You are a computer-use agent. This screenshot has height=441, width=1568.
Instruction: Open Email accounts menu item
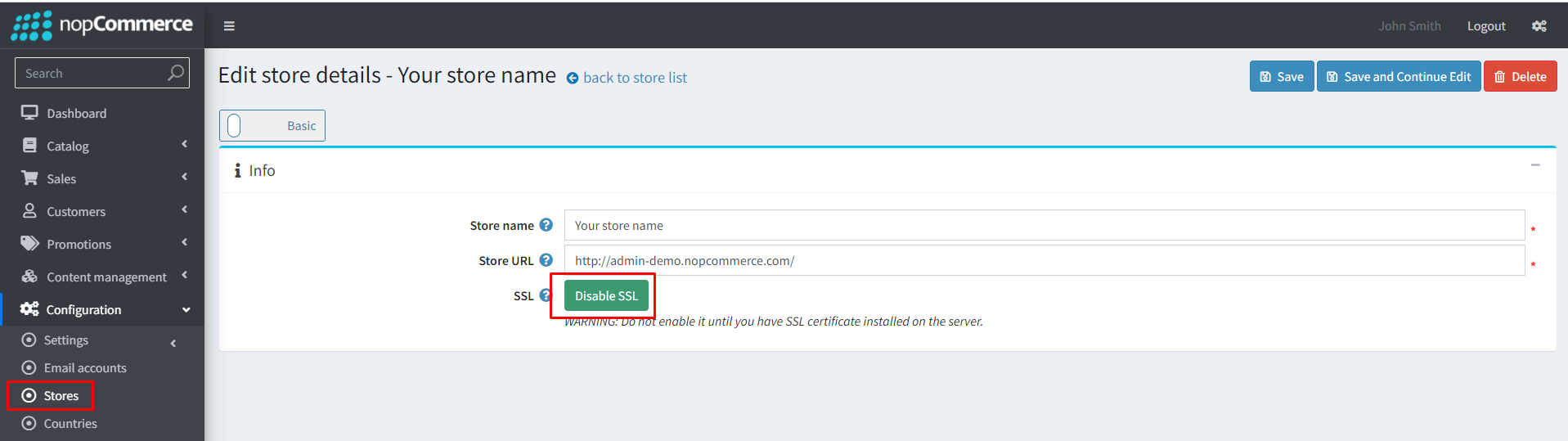[x=85, y=368]
